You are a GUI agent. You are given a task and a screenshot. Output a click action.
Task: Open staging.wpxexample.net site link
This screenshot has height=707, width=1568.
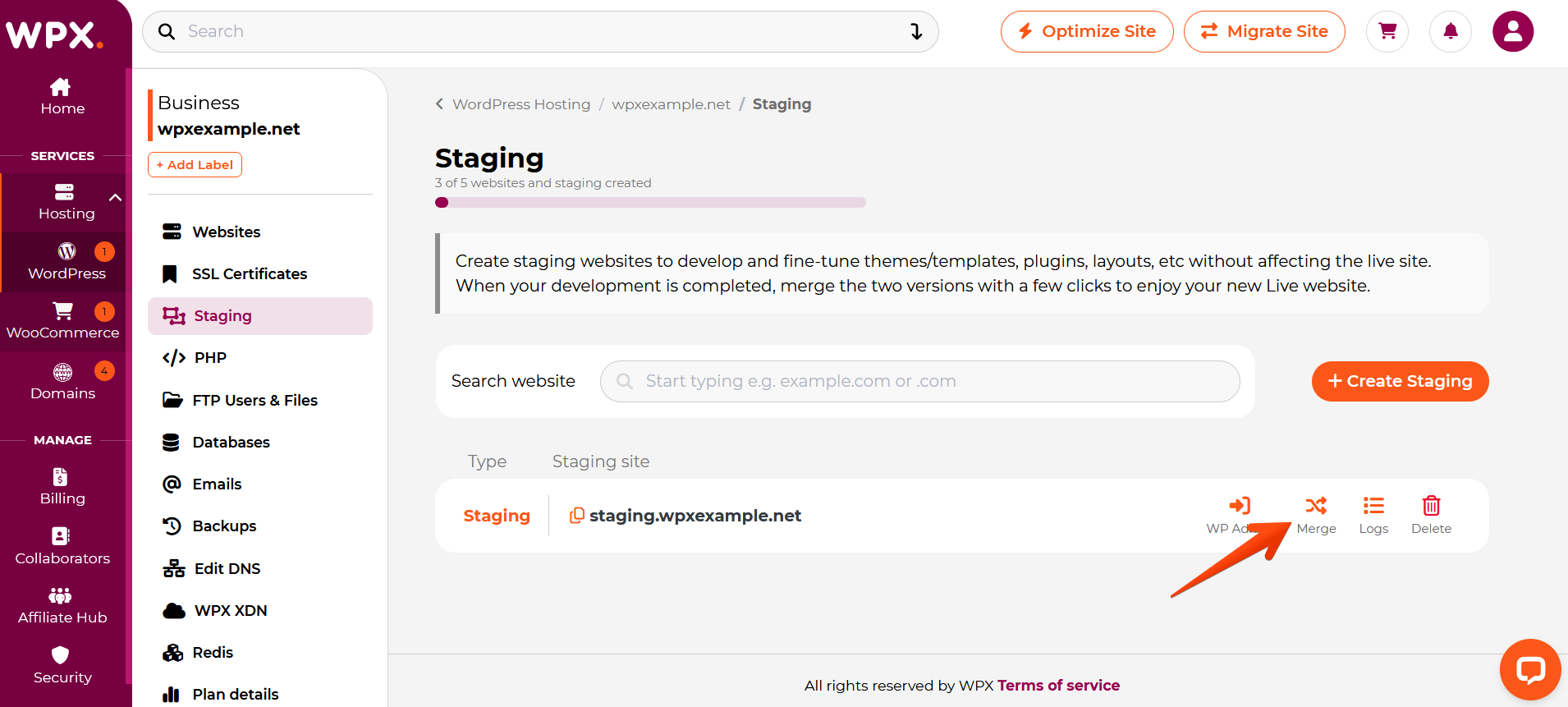coord(695,516)
